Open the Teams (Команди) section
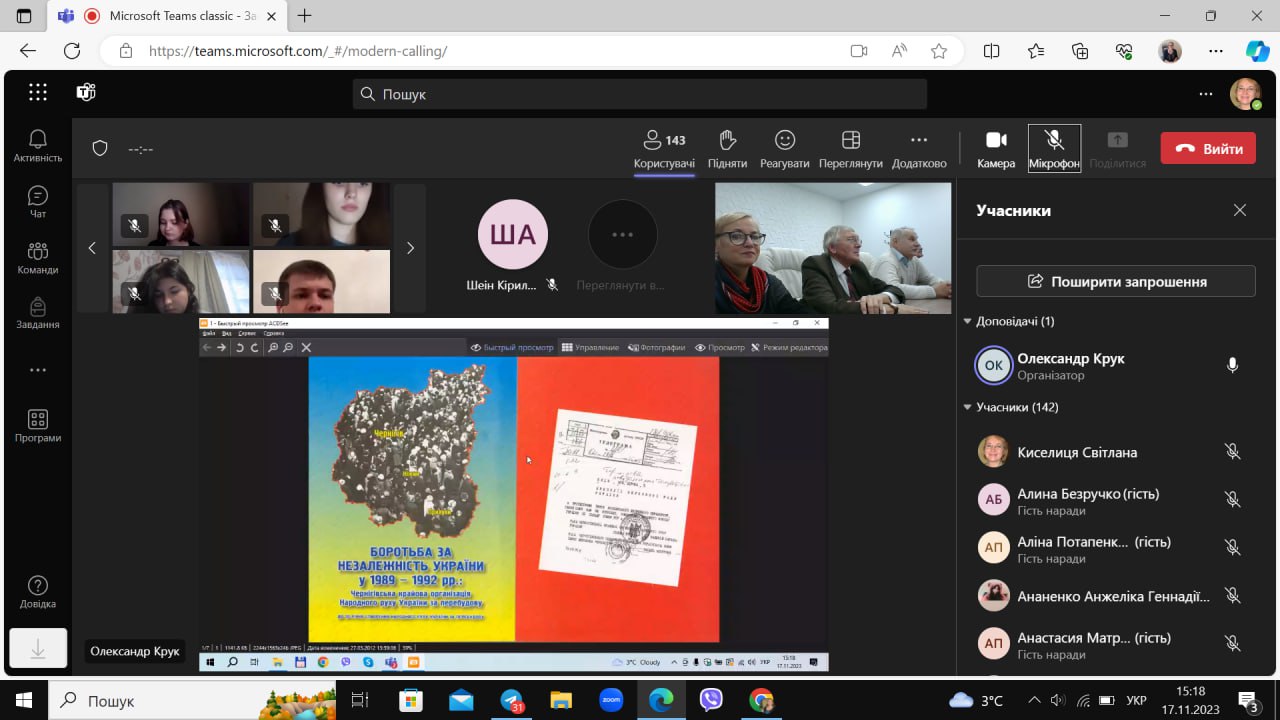This screenshot has width=1280, height=720. click(38, 258)
